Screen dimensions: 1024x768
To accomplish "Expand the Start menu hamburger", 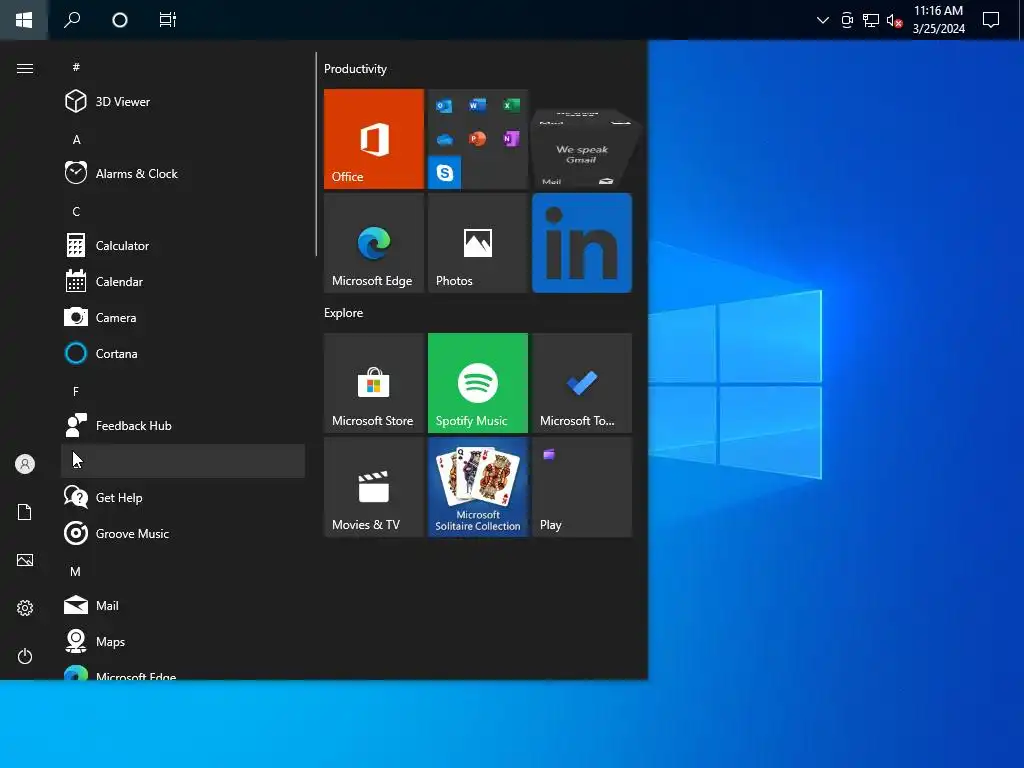I will coord(25,69).
